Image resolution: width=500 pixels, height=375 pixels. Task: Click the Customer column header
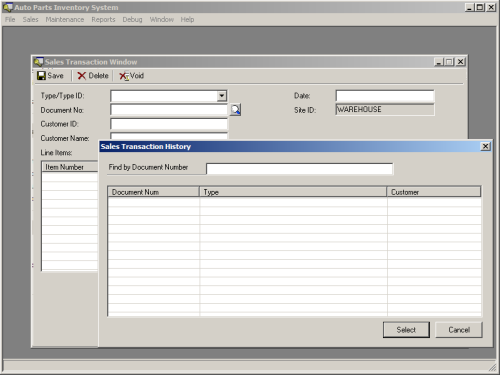pos(434,192)
